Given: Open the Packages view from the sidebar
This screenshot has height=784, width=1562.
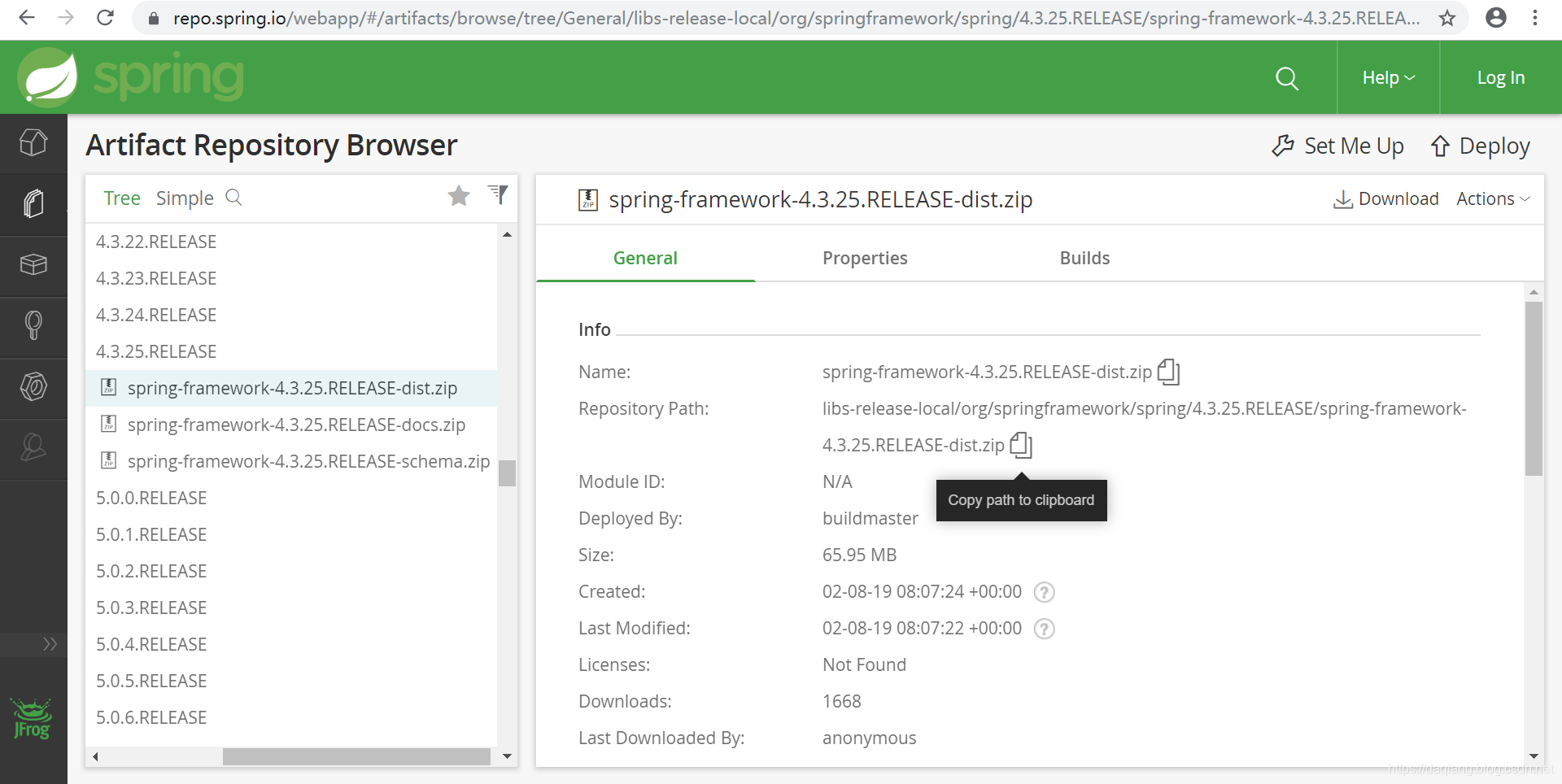Looking at the screenshot, I should tap(33, 266).
